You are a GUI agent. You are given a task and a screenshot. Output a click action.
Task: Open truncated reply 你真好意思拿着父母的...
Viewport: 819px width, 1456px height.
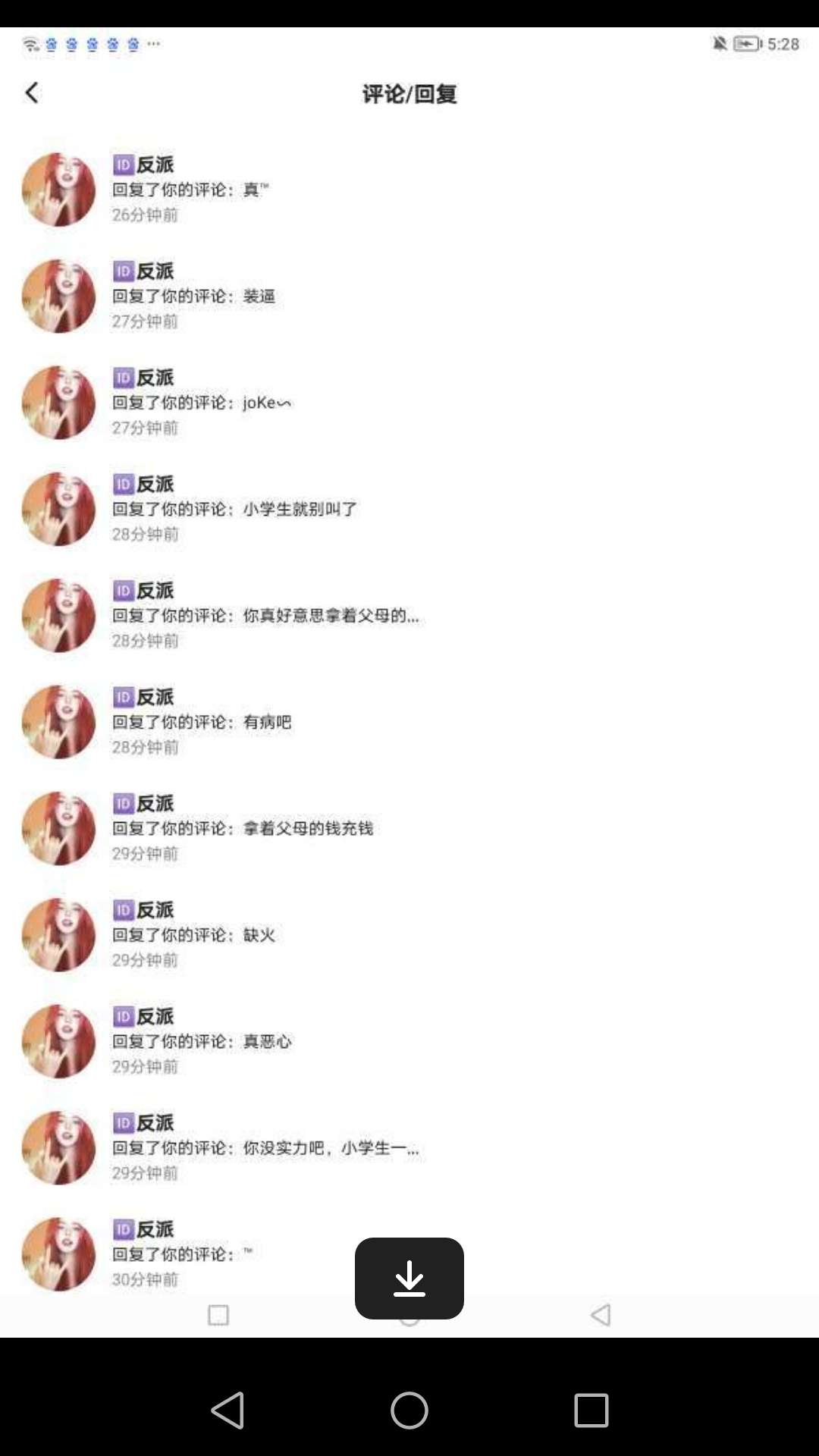pyautogui.click(x=409, y=615)
